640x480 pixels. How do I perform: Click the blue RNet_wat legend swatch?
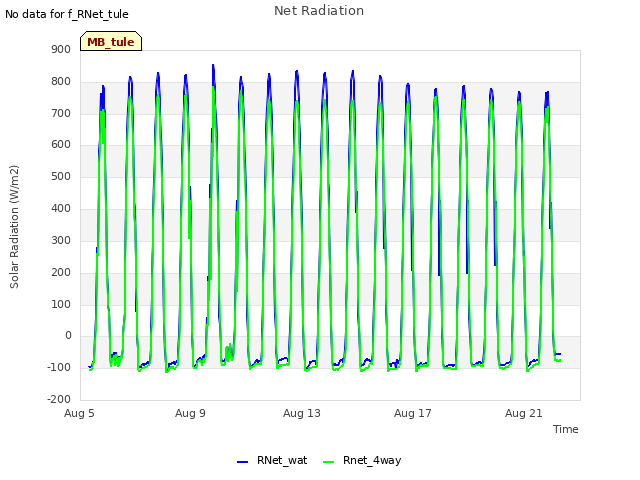(242, 462)
